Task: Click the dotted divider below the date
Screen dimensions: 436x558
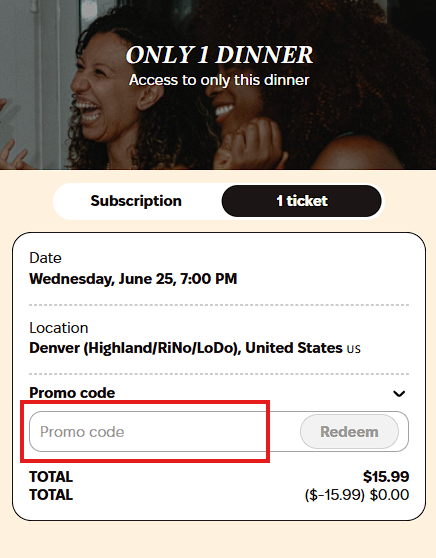Action: pyautogui.click(x=219, y=305)
